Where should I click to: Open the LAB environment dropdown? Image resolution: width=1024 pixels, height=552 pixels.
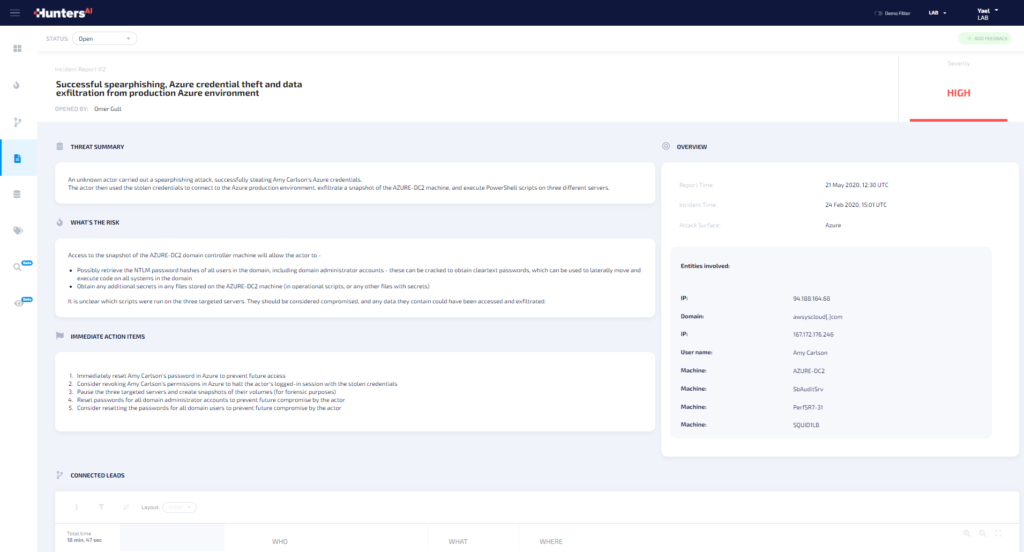click(937, 13)
